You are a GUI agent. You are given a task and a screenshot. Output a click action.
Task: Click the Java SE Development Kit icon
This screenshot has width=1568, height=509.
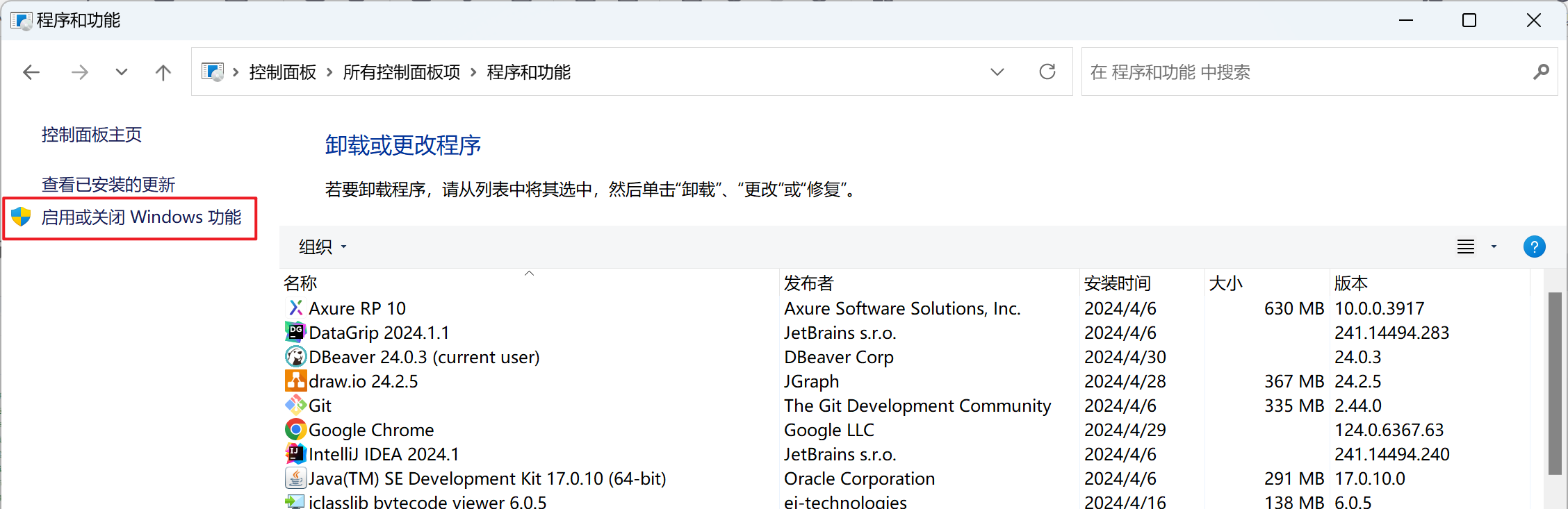(x=295, y=478)
